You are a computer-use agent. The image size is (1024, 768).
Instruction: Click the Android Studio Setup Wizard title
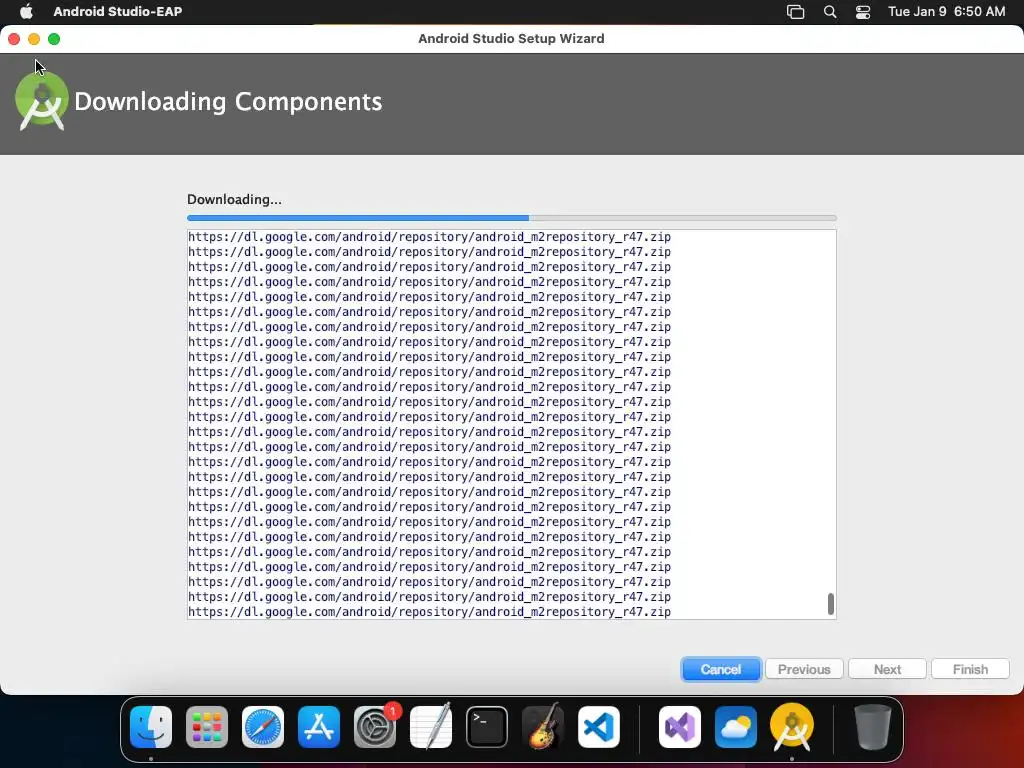[511, 39]
